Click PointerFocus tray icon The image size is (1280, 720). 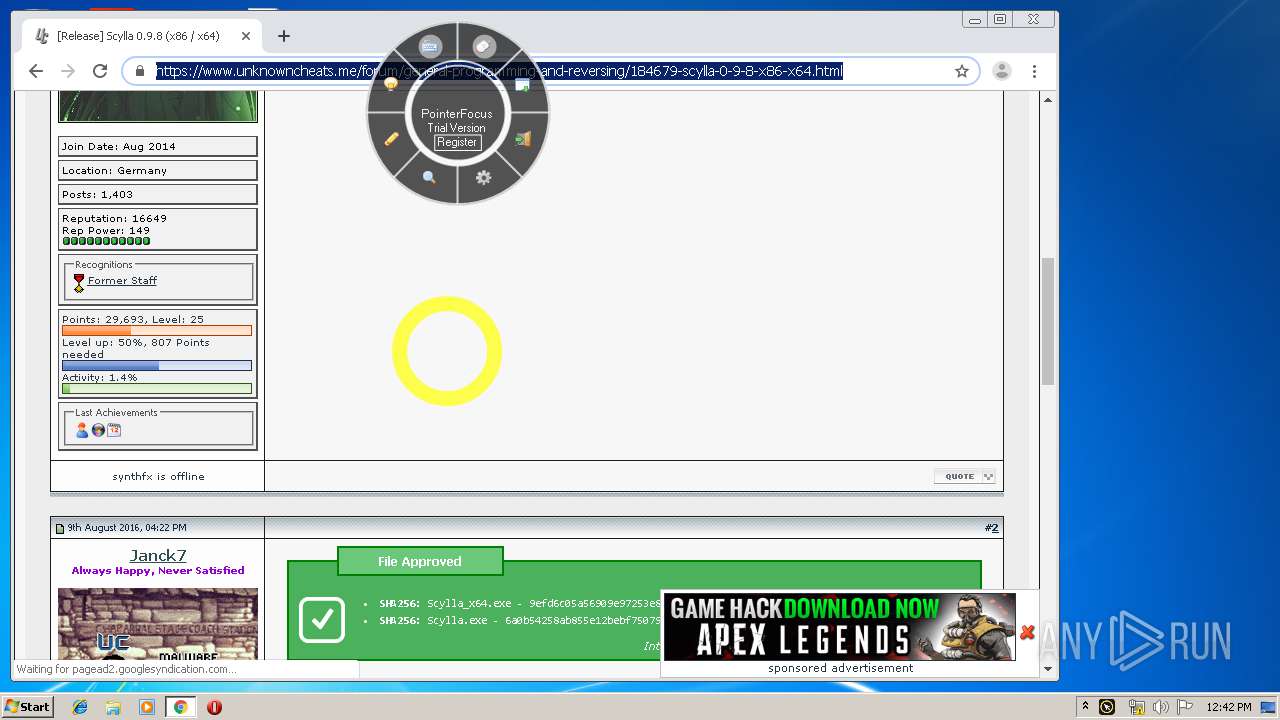[x=1107, y=707]
